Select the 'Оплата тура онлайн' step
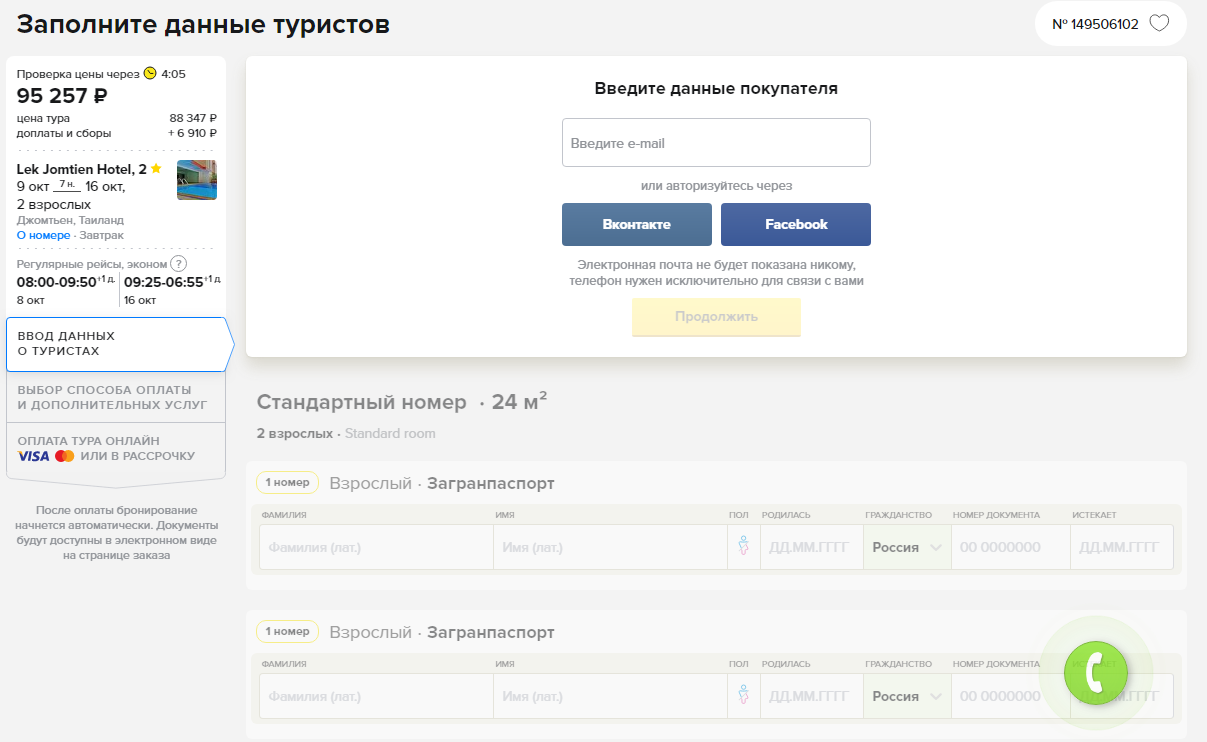Image resolution: width=1207 pixels, height=742 pixels. pos(116,448)
